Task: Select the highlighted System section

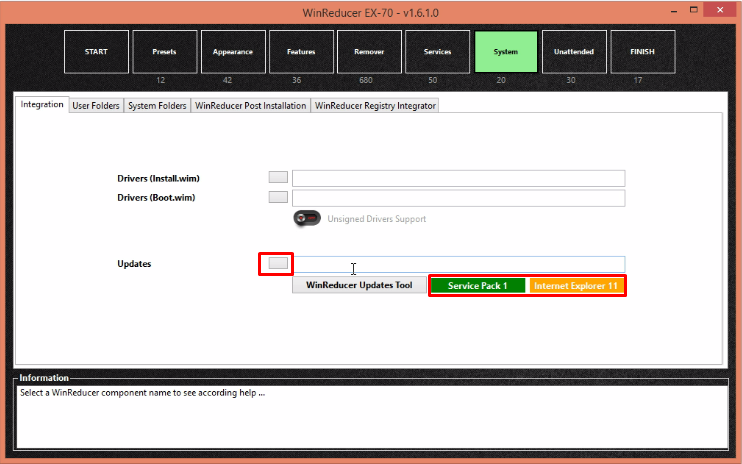Action: point(506,52)
